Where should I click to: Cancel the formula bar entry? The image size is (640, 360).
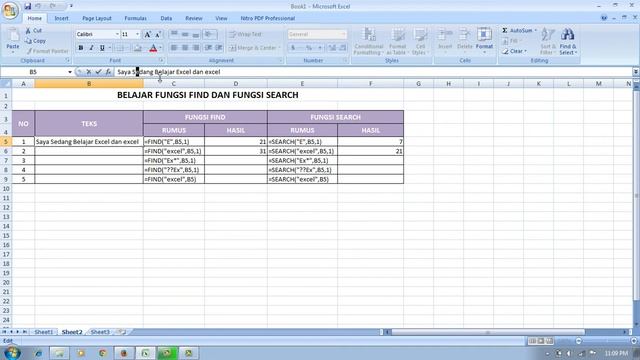pyautogui.click(x=89, y=72)
